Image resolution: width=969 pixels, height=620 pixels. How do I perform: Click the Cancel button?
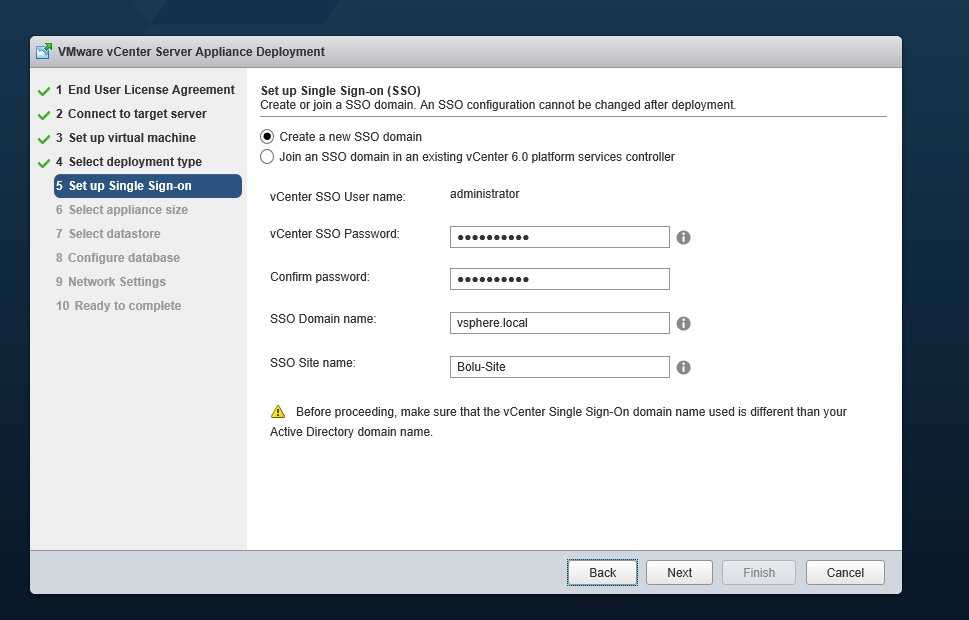[845, 572]
